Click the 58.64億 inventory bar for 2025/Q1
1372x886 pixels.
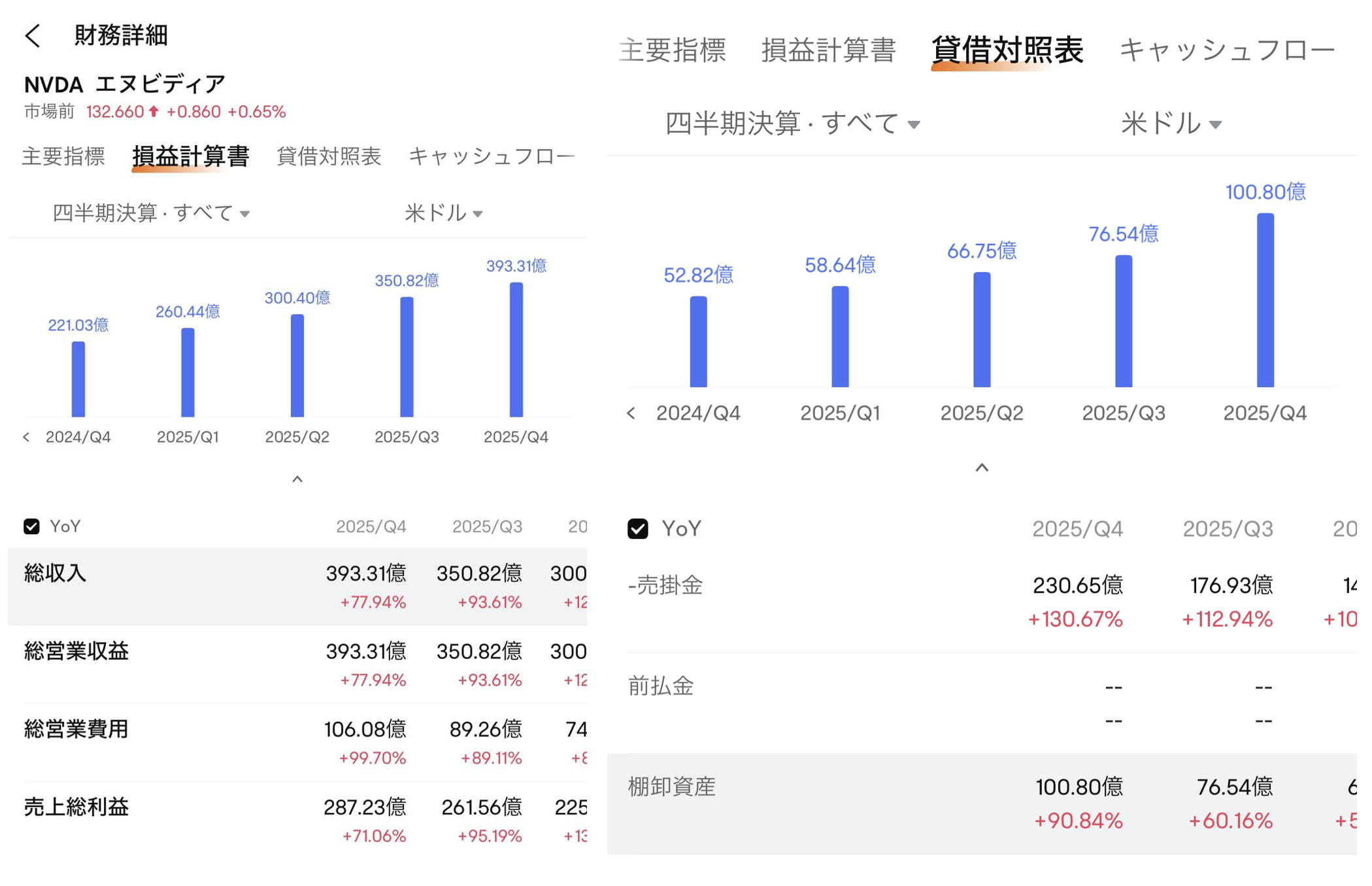tap(840, 337)
